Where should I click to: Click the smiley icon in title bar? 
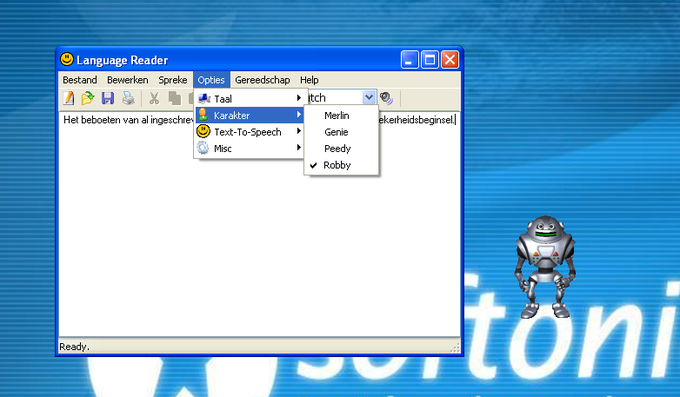coord(67,59)
